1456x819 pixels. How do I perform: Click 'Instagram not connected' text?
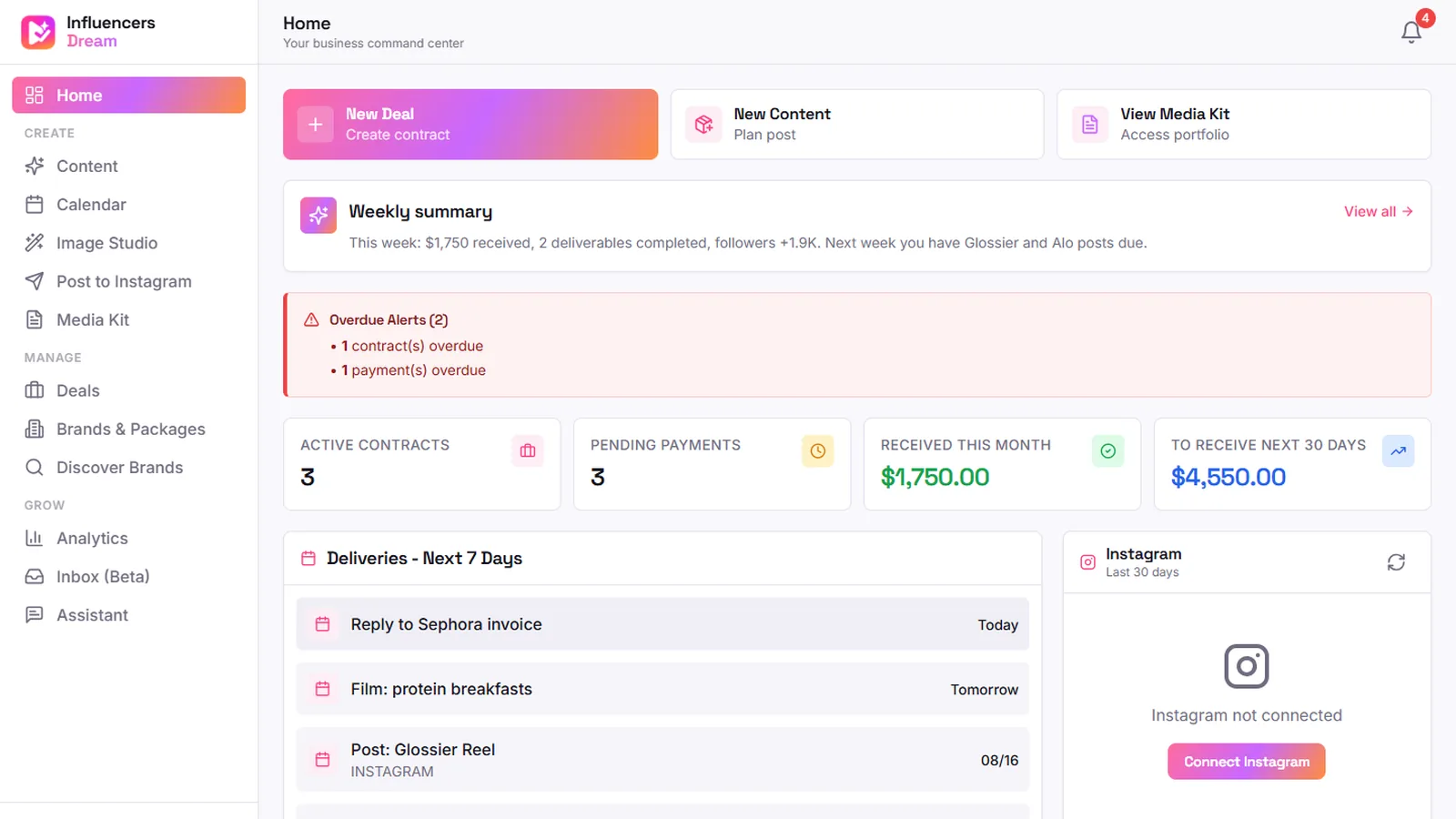pyautogui.click(x=1247, y=715)
